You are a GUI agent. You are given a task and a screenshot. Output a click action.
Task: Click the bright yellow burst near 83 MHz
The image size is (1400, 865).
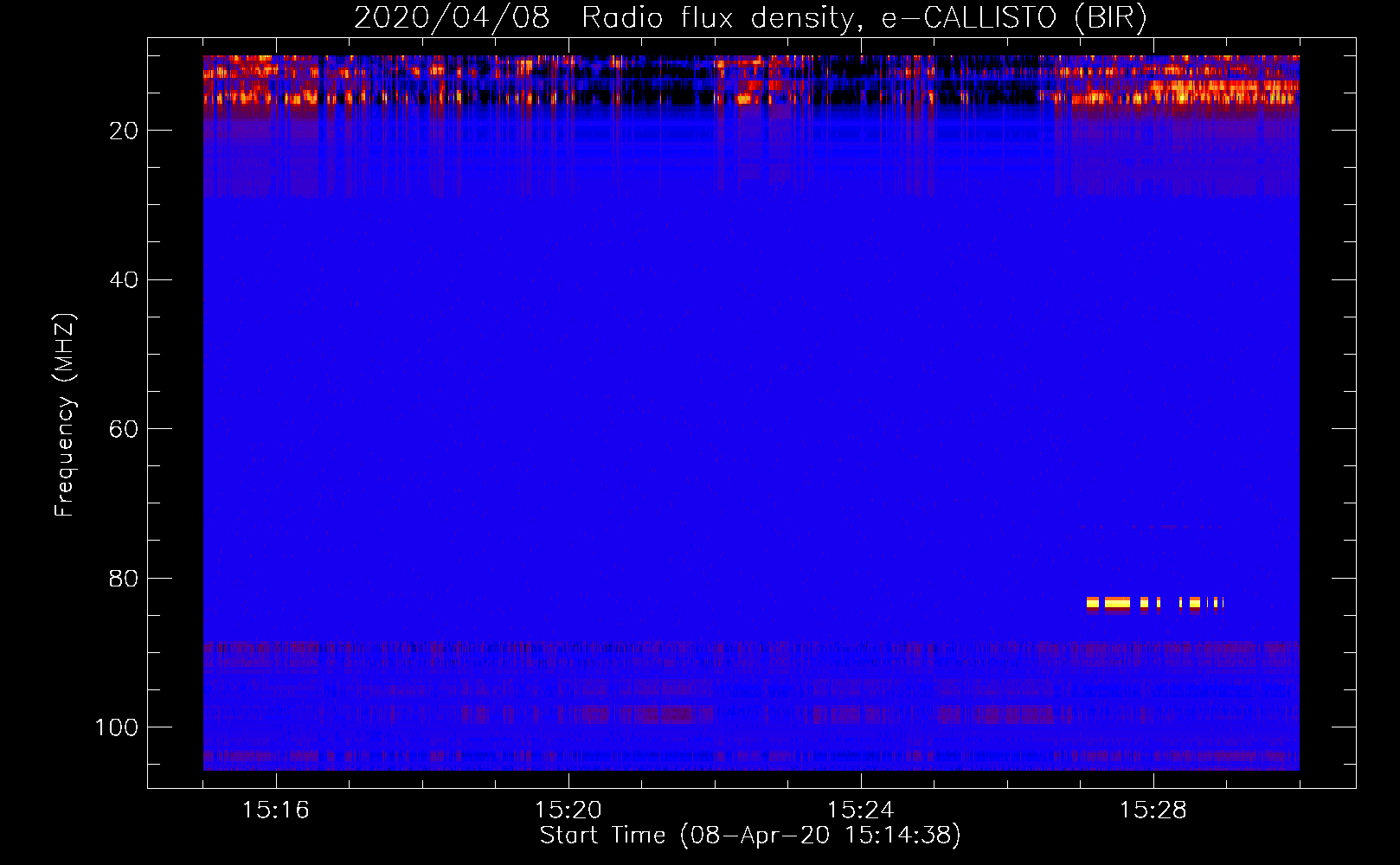(x=1154, y=604)
